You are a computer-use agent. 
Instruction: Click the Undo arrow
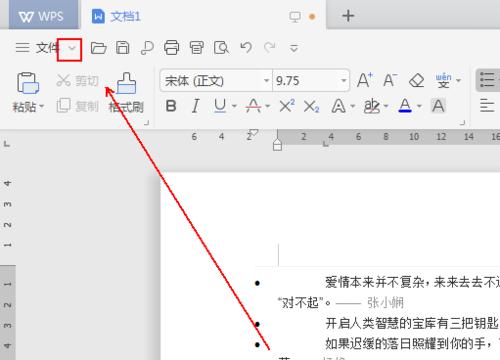pos(246,47)
